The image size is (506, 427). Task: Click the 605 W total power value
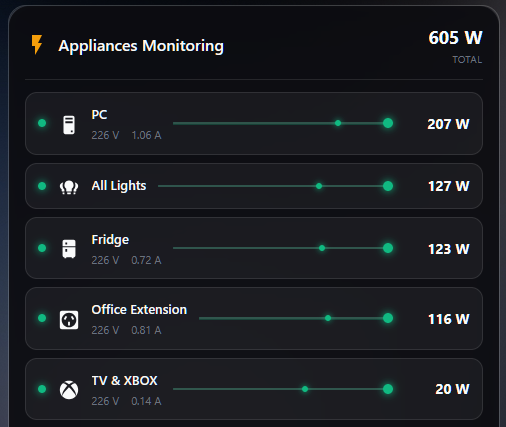pyautogui.click(x=455, y=38)
